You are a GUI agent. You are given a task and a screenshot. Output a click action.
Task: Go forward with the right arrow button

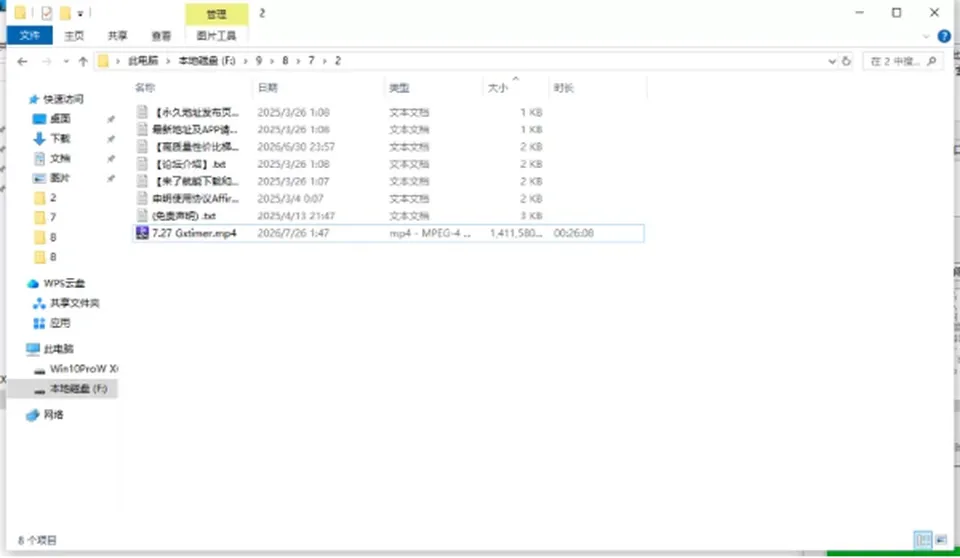47,61
